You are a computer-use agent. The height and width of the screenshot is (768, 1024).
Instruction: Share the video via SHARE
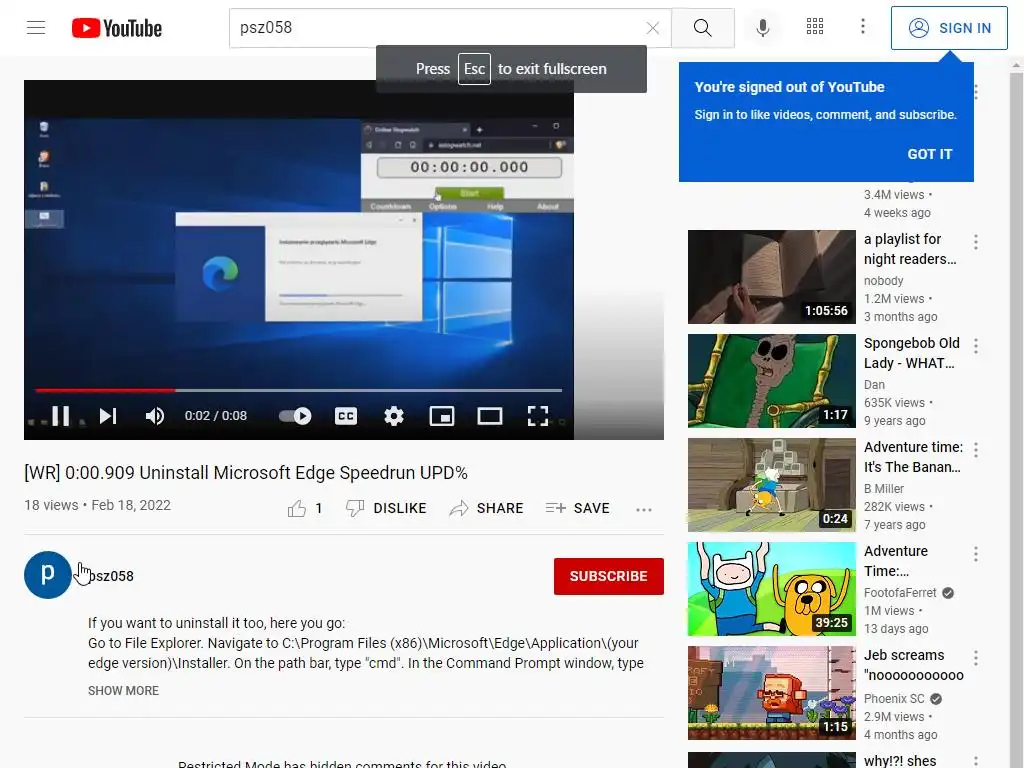pyautogui.click(x=487, y=508)
